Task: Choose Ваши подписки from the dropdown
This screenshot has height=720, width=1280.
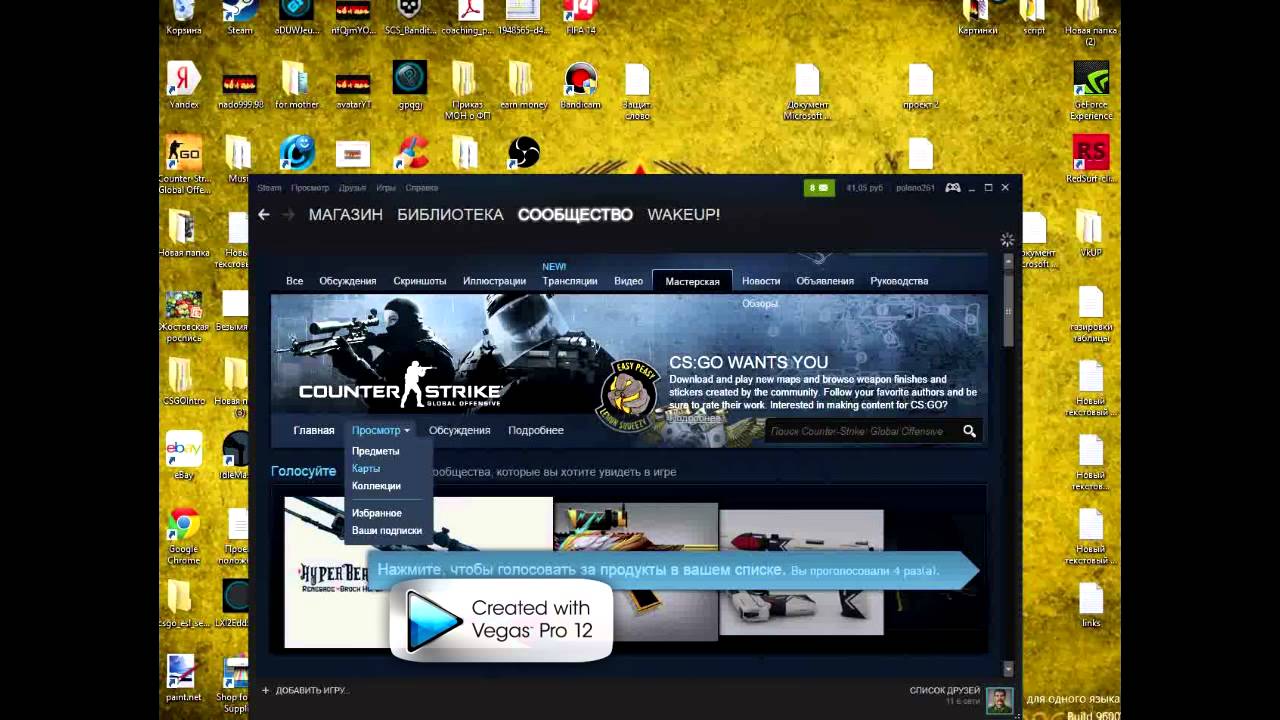Action: click(387, 531)
